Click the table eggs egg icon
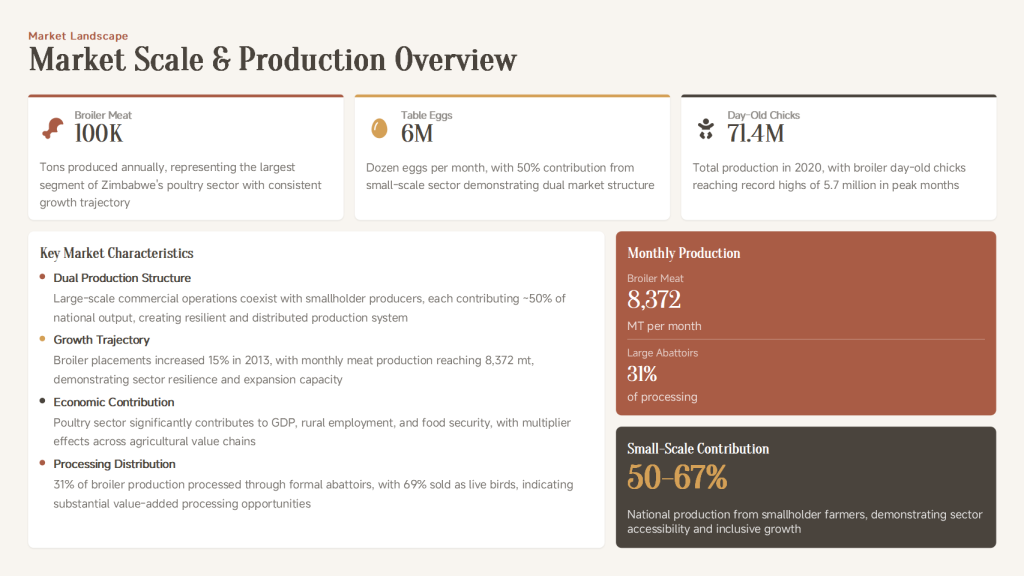1024x576 pixels. (379, 128)
